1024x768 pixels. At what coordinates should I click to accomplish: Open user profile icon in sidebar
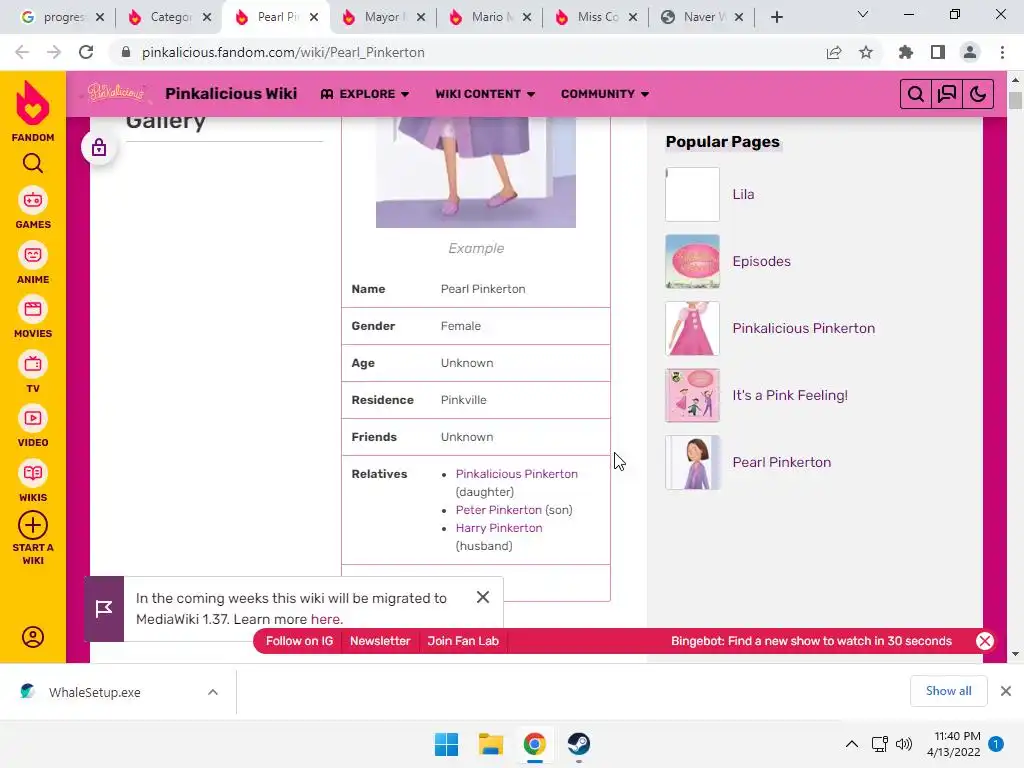pos(33,637)
